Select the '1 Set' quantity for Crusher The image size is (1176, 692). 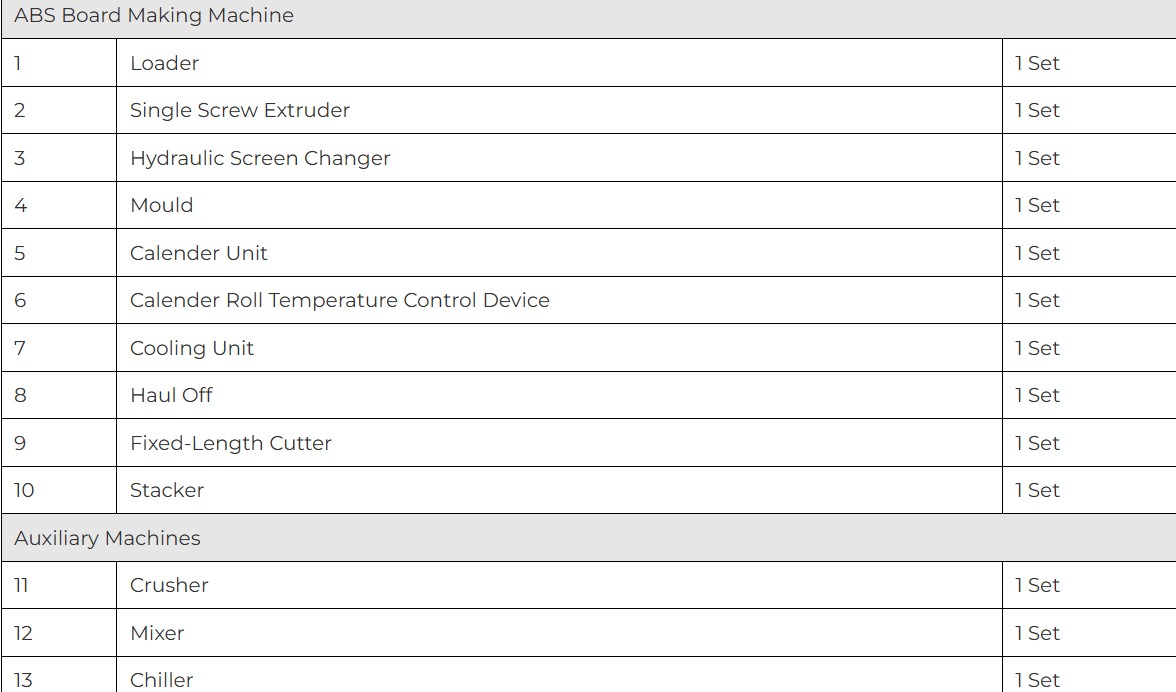point(1037,585)
